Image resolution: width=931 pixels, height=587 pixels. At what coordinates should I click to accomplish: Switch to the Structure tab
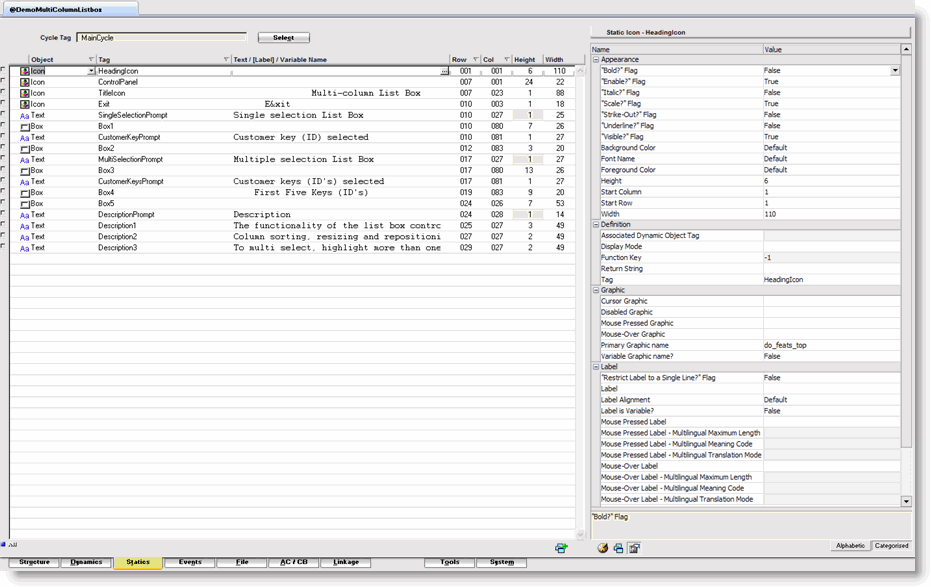click(x=34, y=562)
